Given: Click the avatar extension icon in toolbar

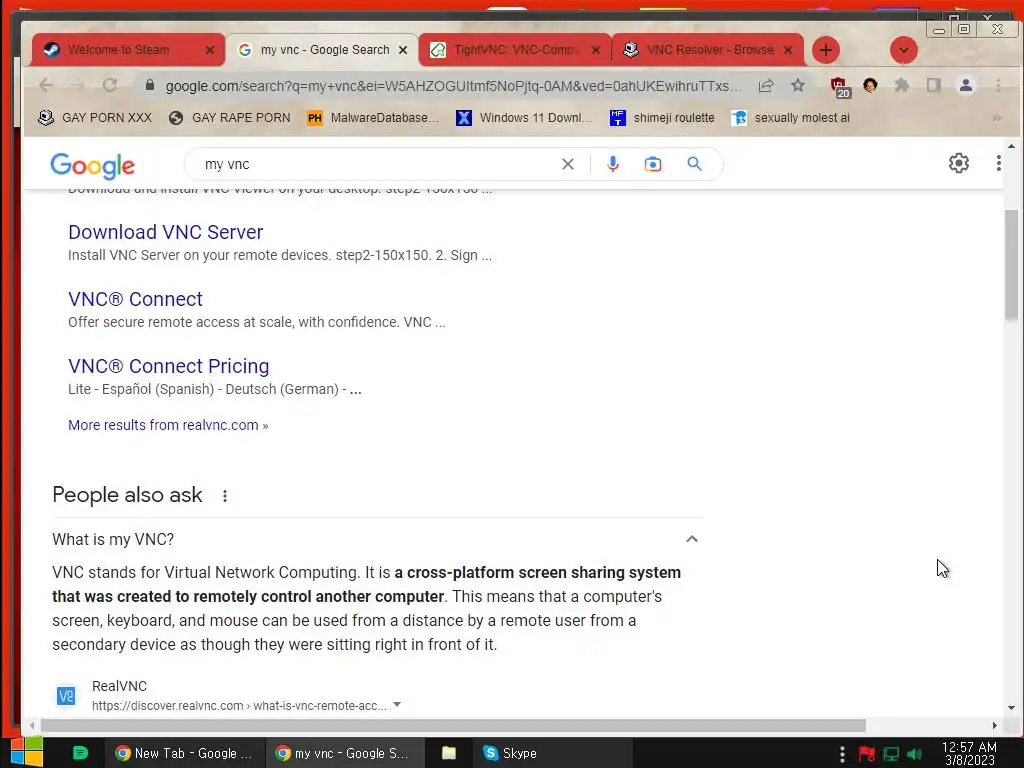Looking at the screenshot, I should [x=870, y=85].
